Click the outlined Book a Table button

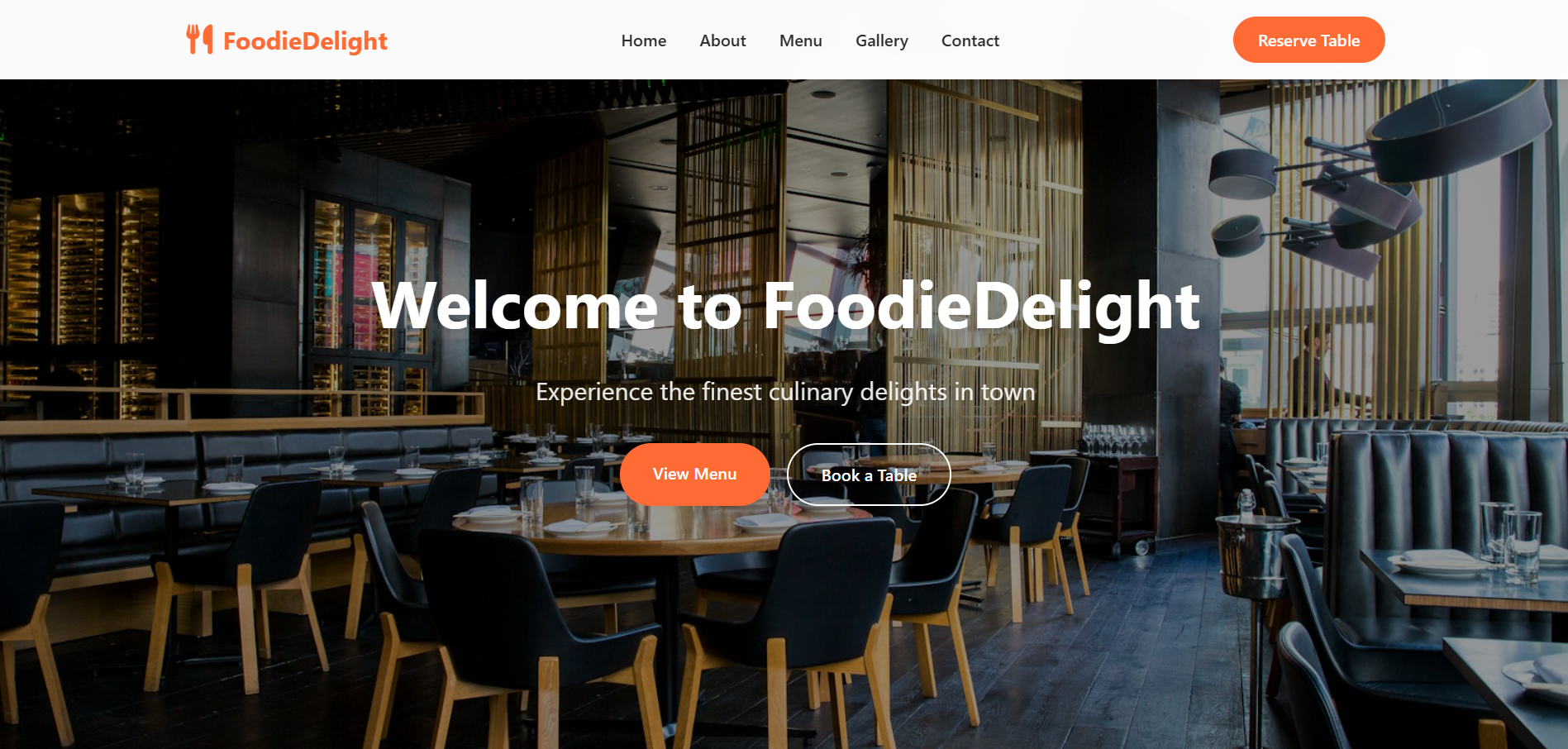click(869, 475)
